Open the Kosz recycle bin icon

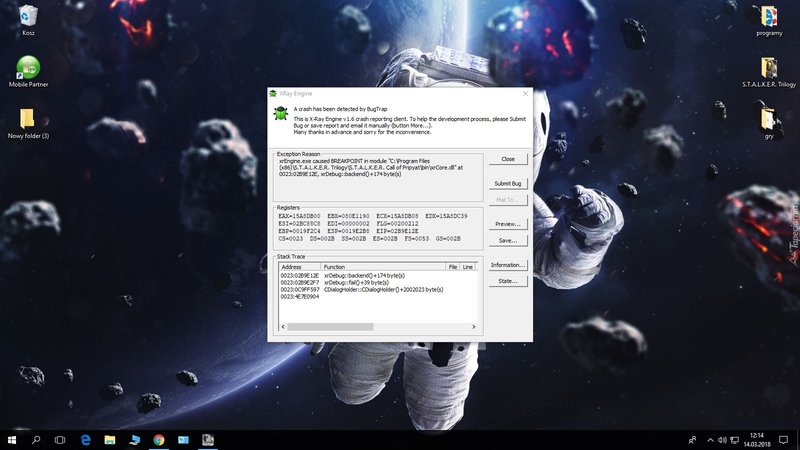[28, 19]
